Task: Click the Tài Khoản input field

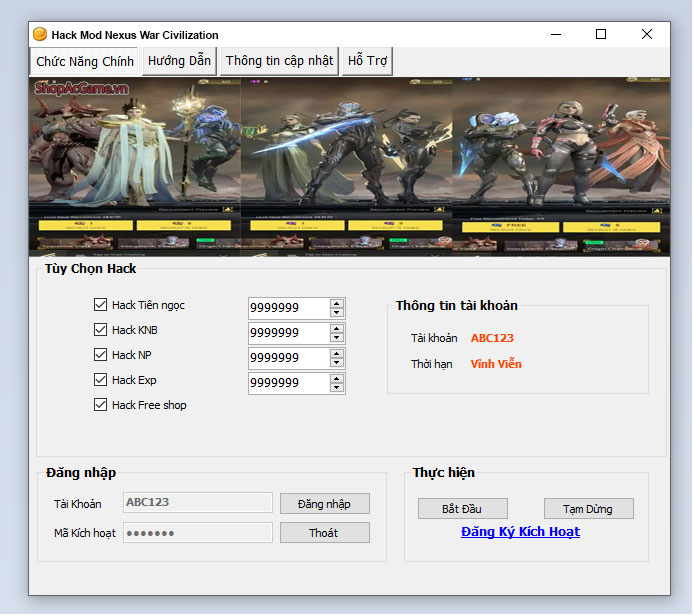Action: [198, 502]
